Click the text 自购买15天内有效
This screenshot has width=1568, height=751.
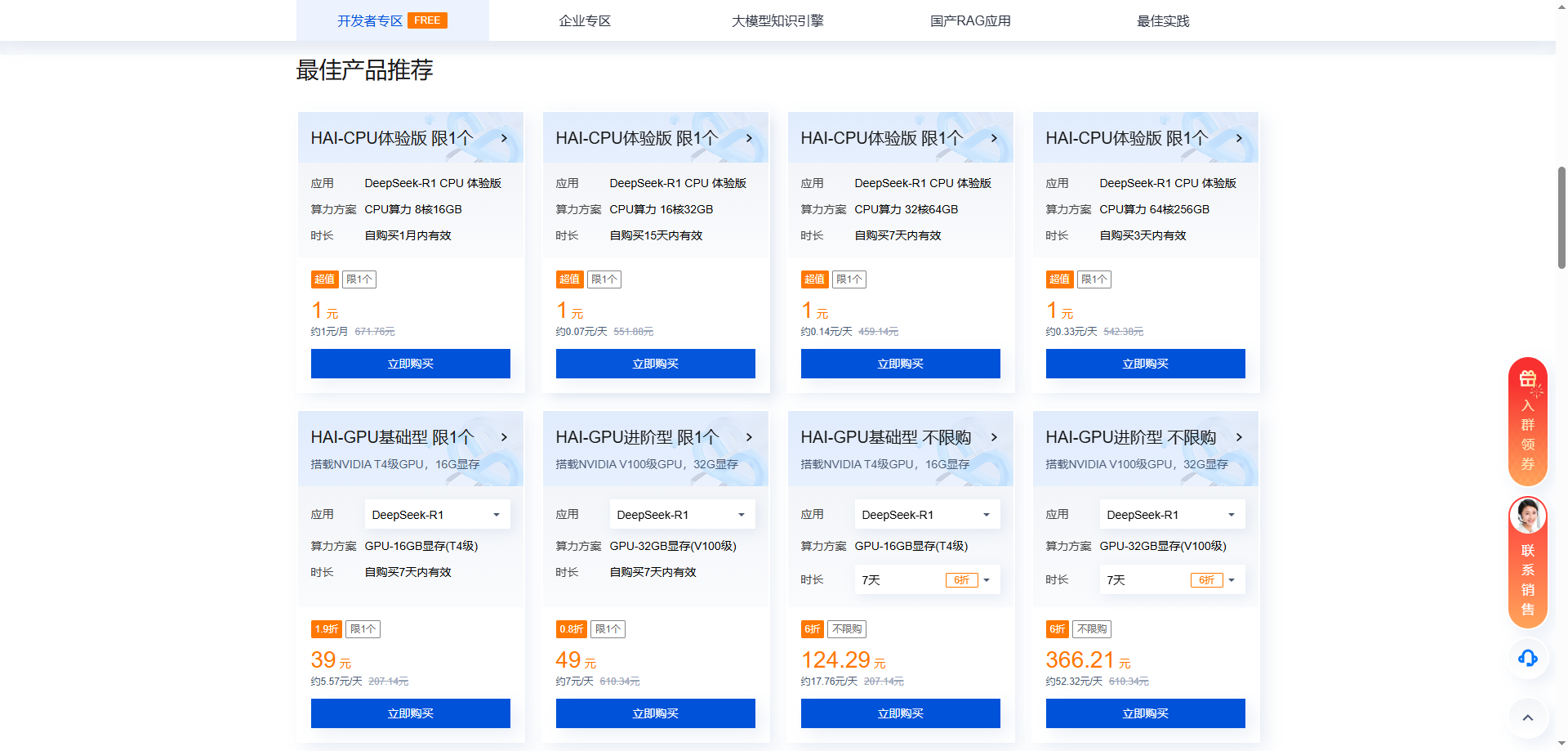click(657, 235)
